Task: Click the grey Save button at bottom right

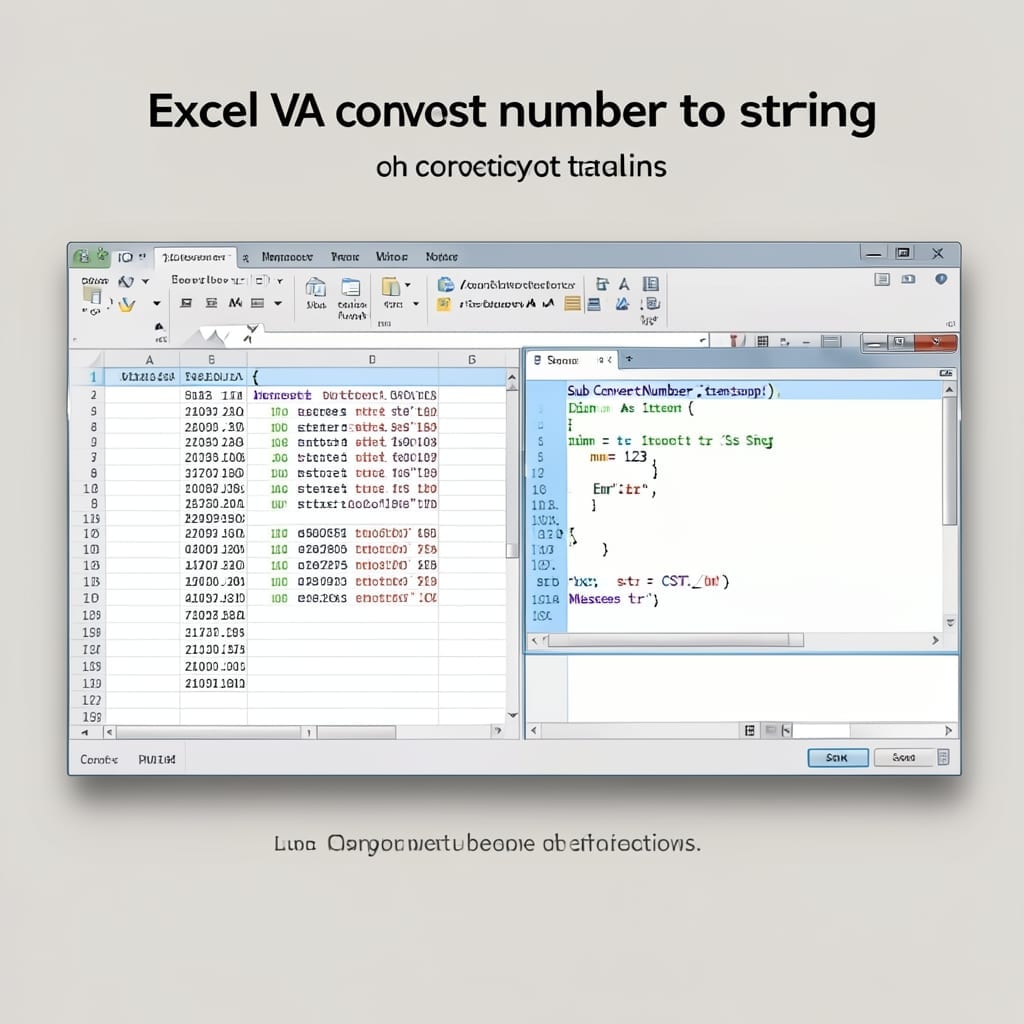Action: [904, 758]
